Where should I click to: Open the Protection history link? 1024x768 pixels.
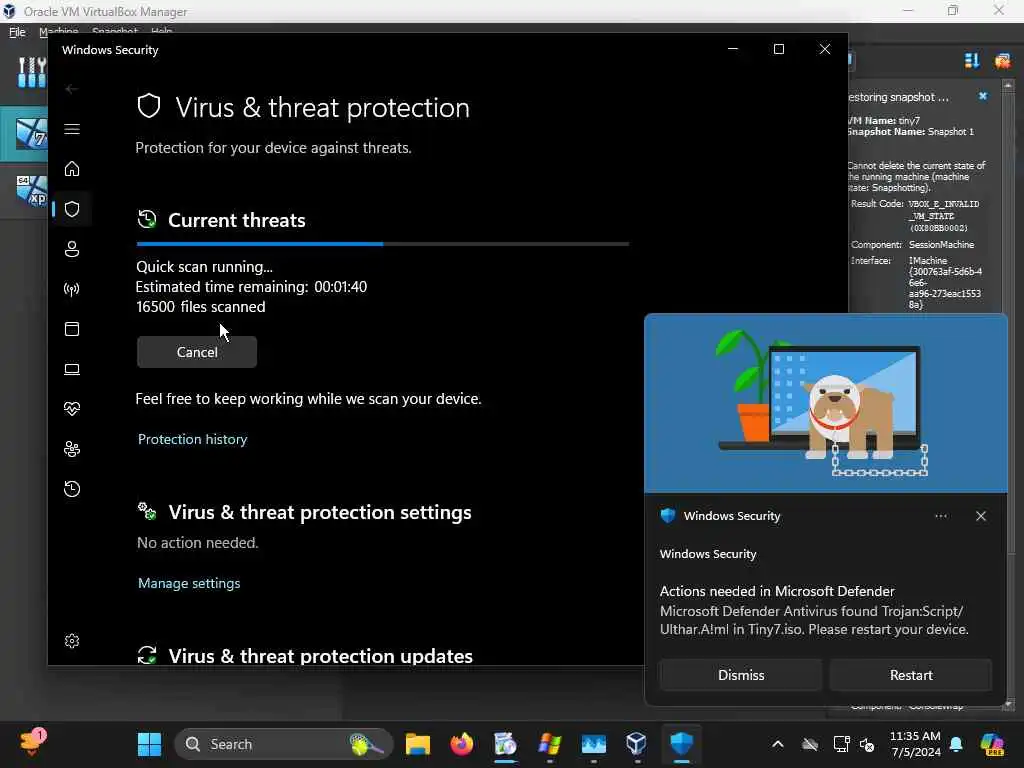[x=193, y=440]
